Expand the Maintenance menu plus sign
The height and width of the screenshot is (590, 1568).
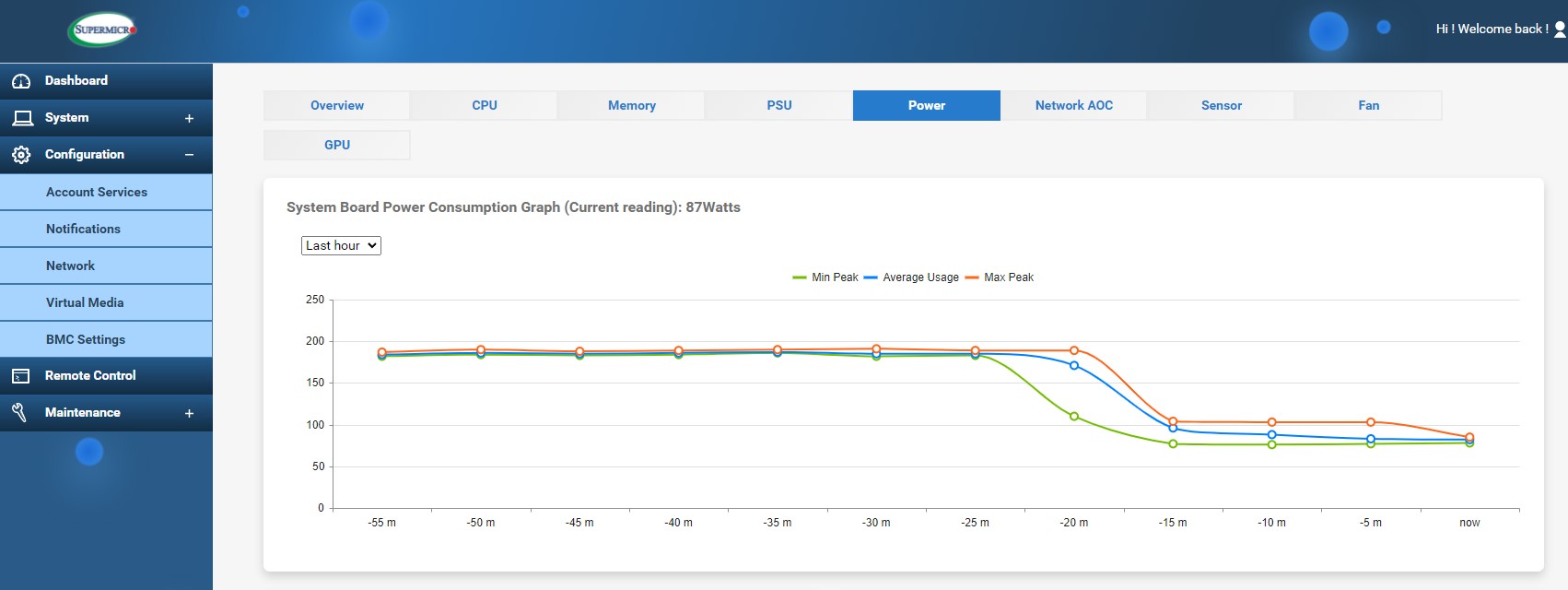pyautogui.click(x=189, y=413)
